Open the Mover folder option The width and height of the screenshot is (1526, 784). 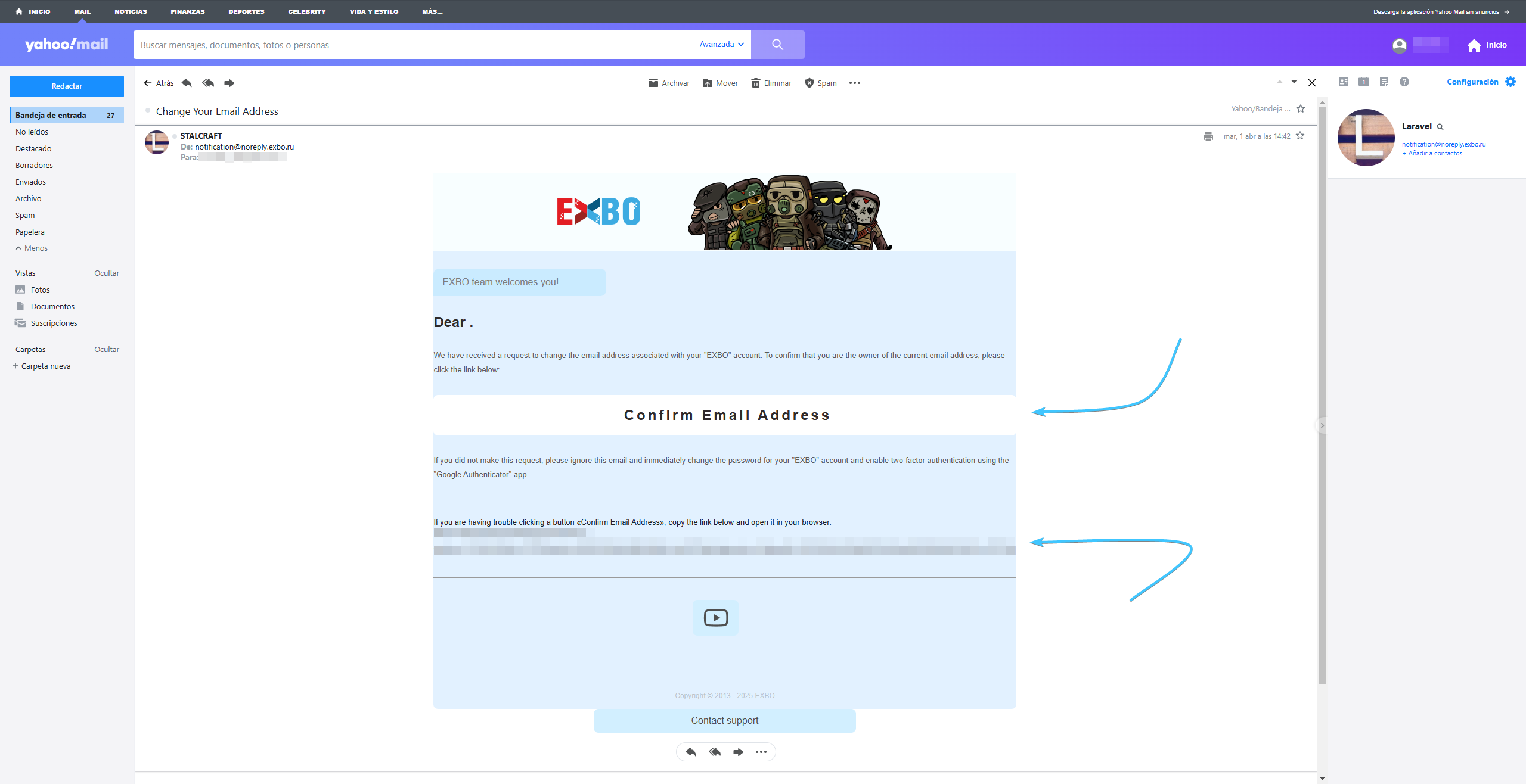click(720, 83)
